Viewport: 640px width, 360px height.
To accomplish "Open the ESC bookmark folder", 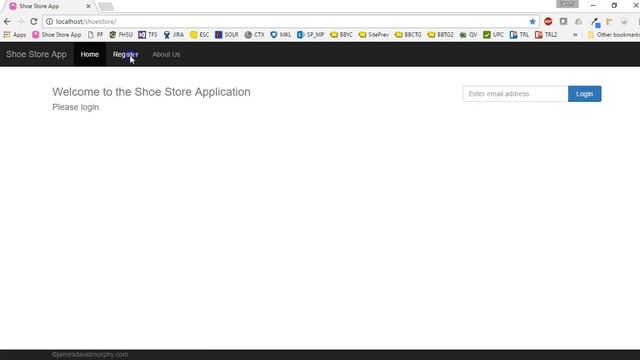I will click(x=200, y=35).
